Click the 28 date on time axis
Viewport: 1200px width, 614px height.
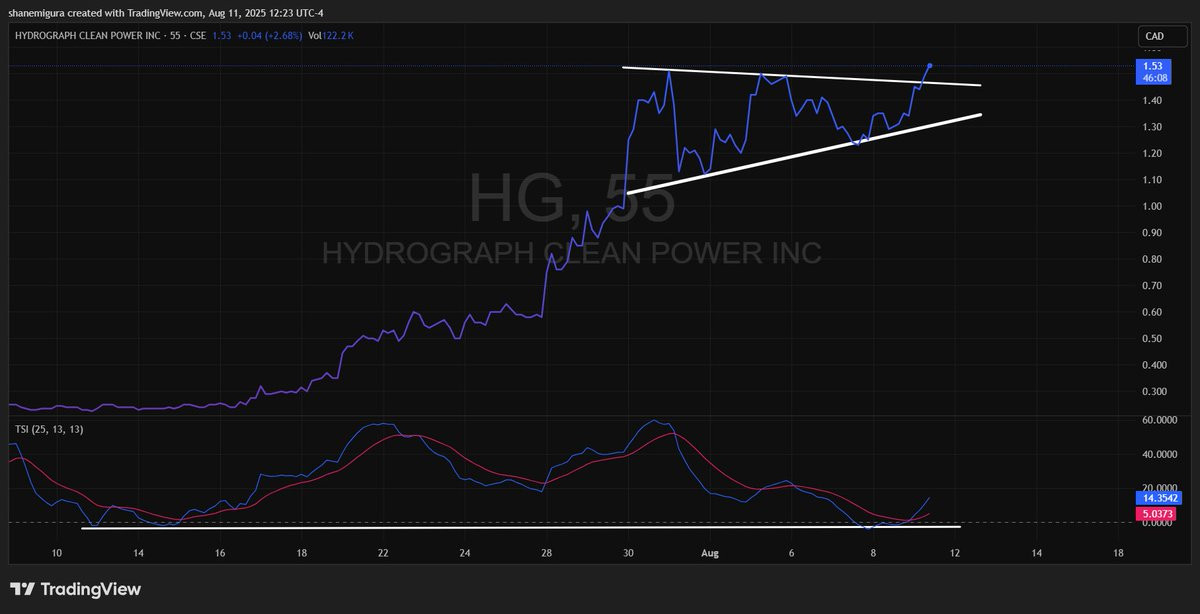[546, 552]
